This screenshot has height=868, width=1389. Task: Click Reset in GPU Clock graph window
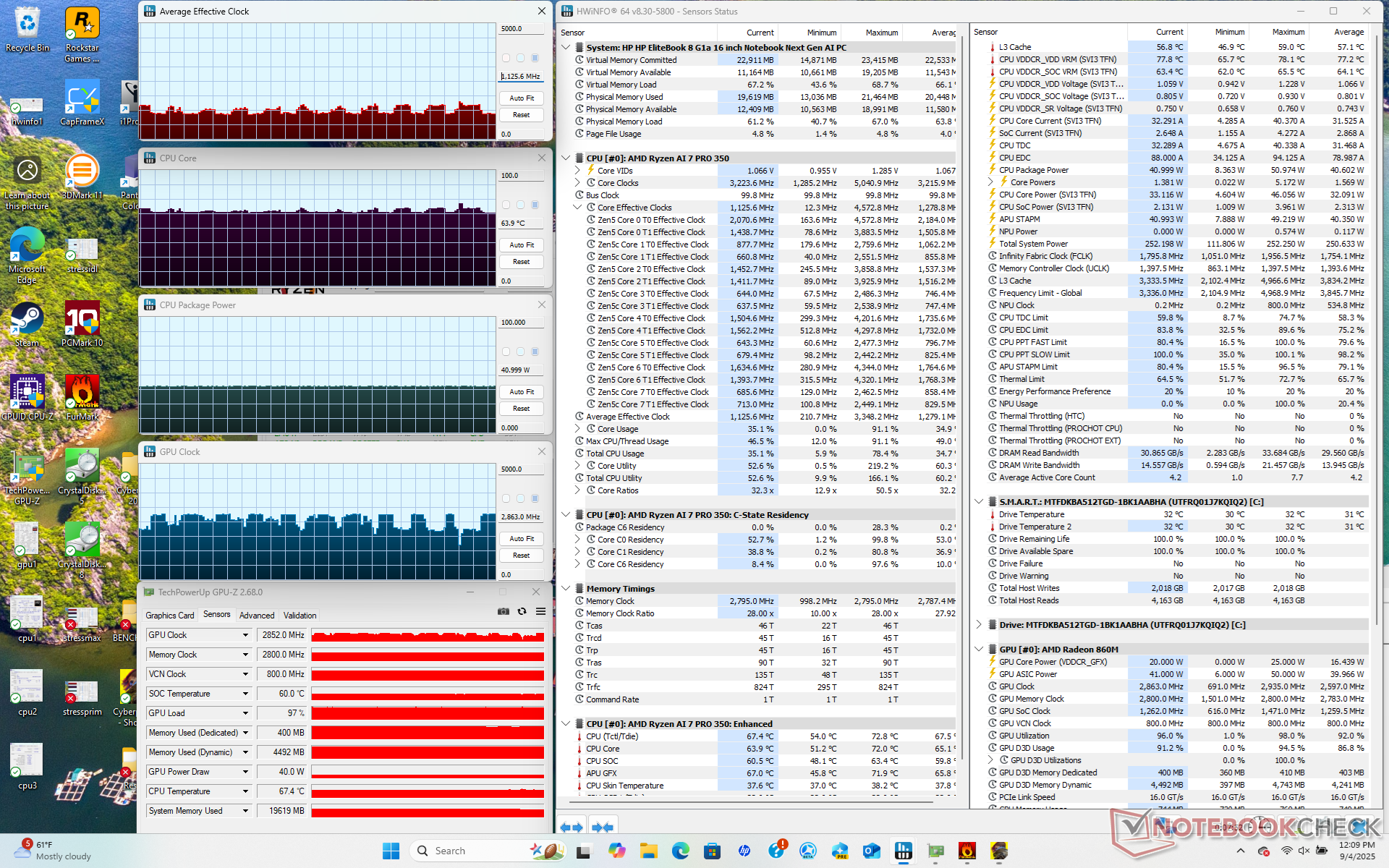click(521, 556)
